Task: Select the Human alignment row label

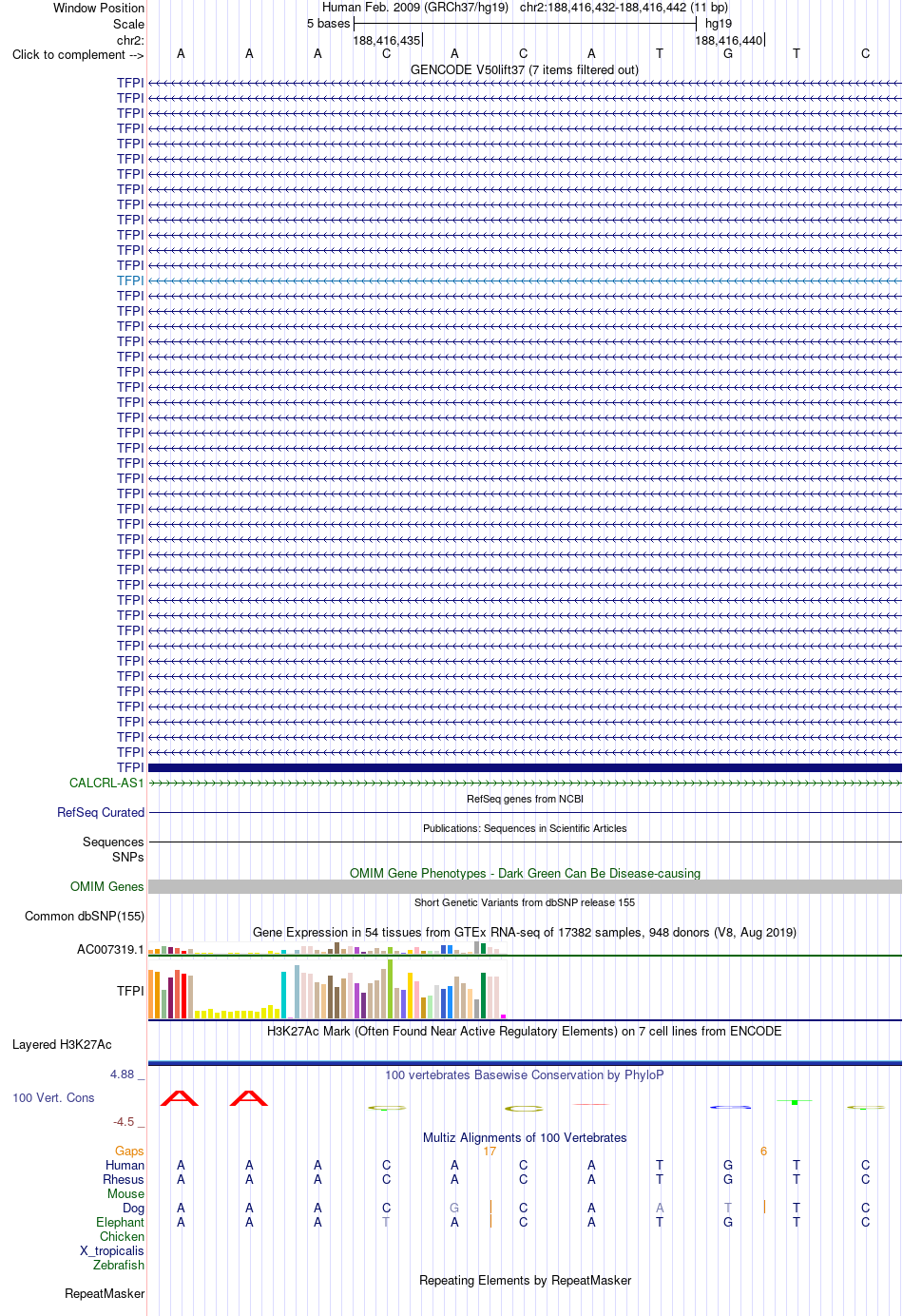Action: 125,1165
